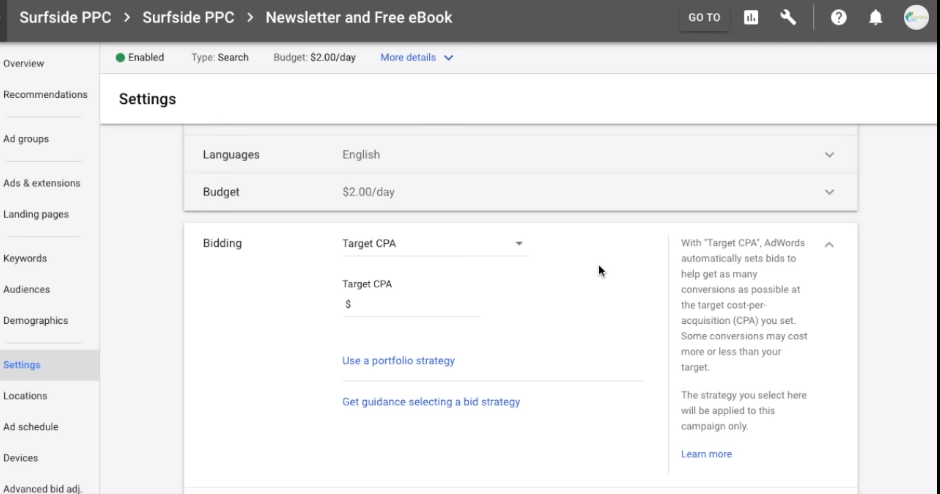Go to Keywords in the sidebar
Screen dimensions: 940x494
[25, 258]
